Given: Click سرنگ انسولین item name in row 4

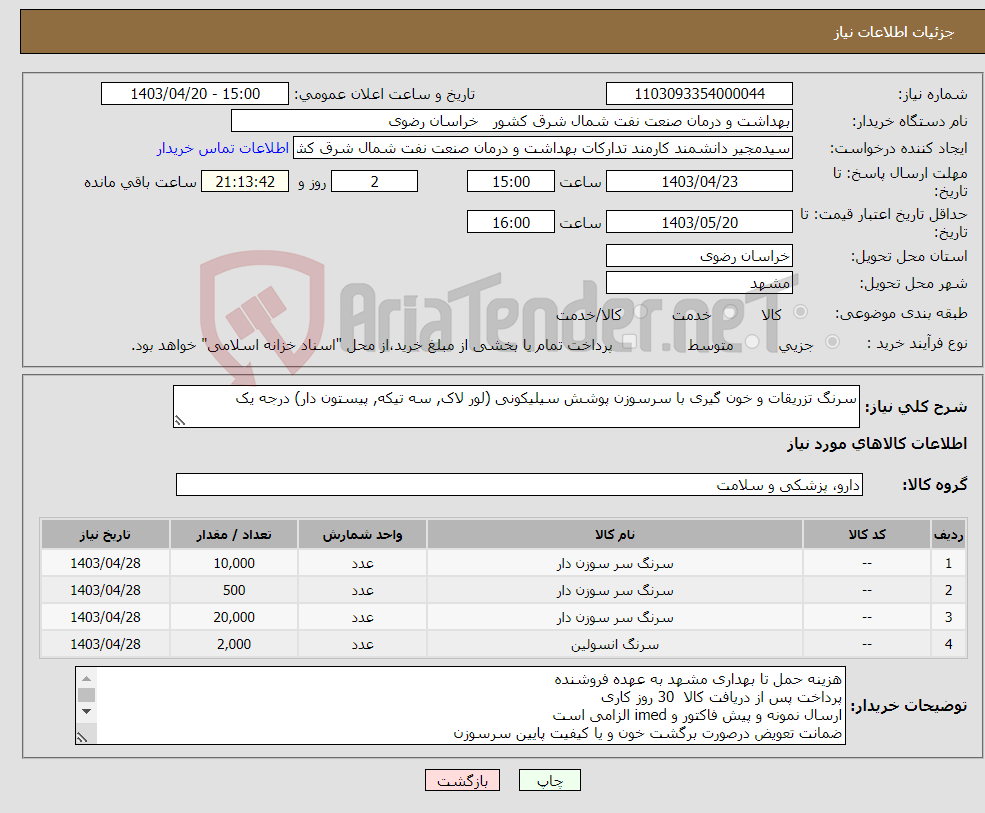Looking at the screenshot, I should coord(615,645).
